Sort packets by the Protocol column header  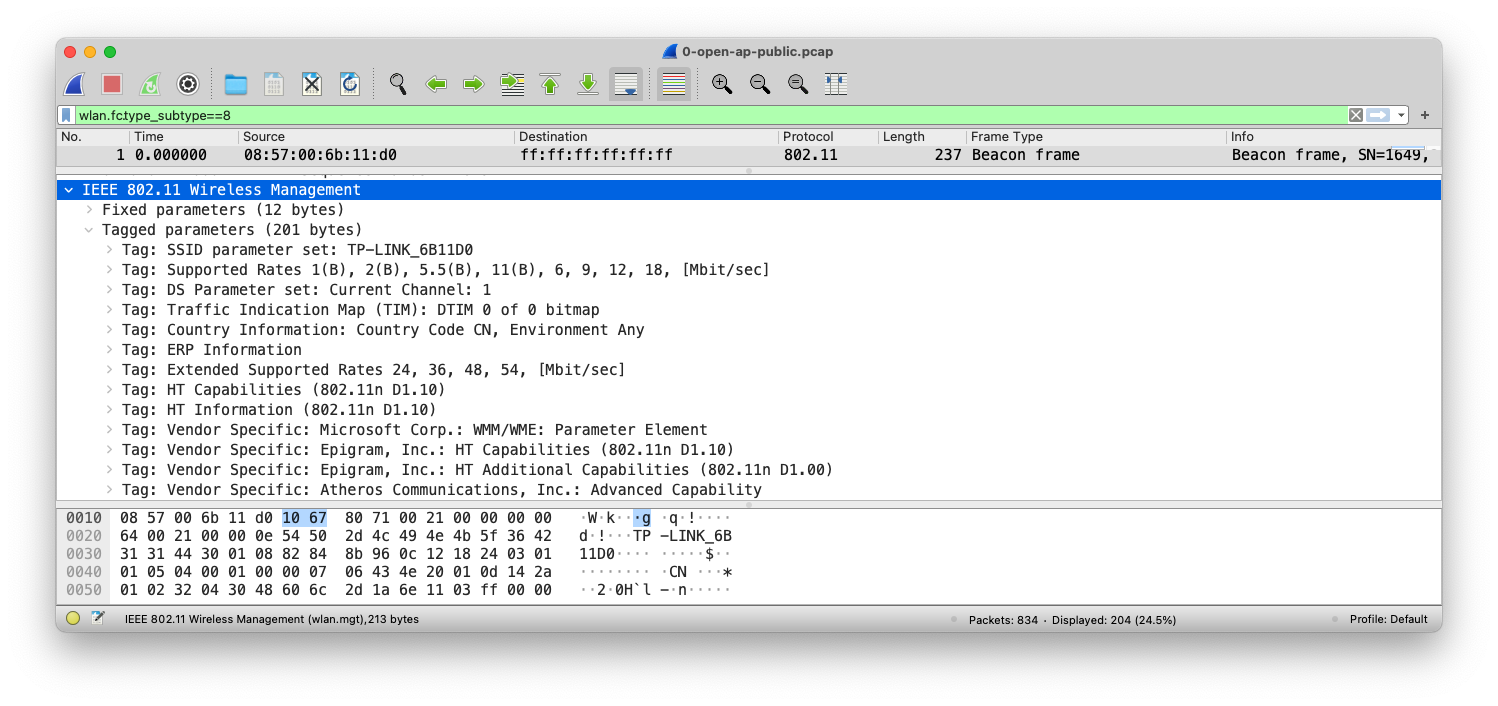tap(808, 137)
